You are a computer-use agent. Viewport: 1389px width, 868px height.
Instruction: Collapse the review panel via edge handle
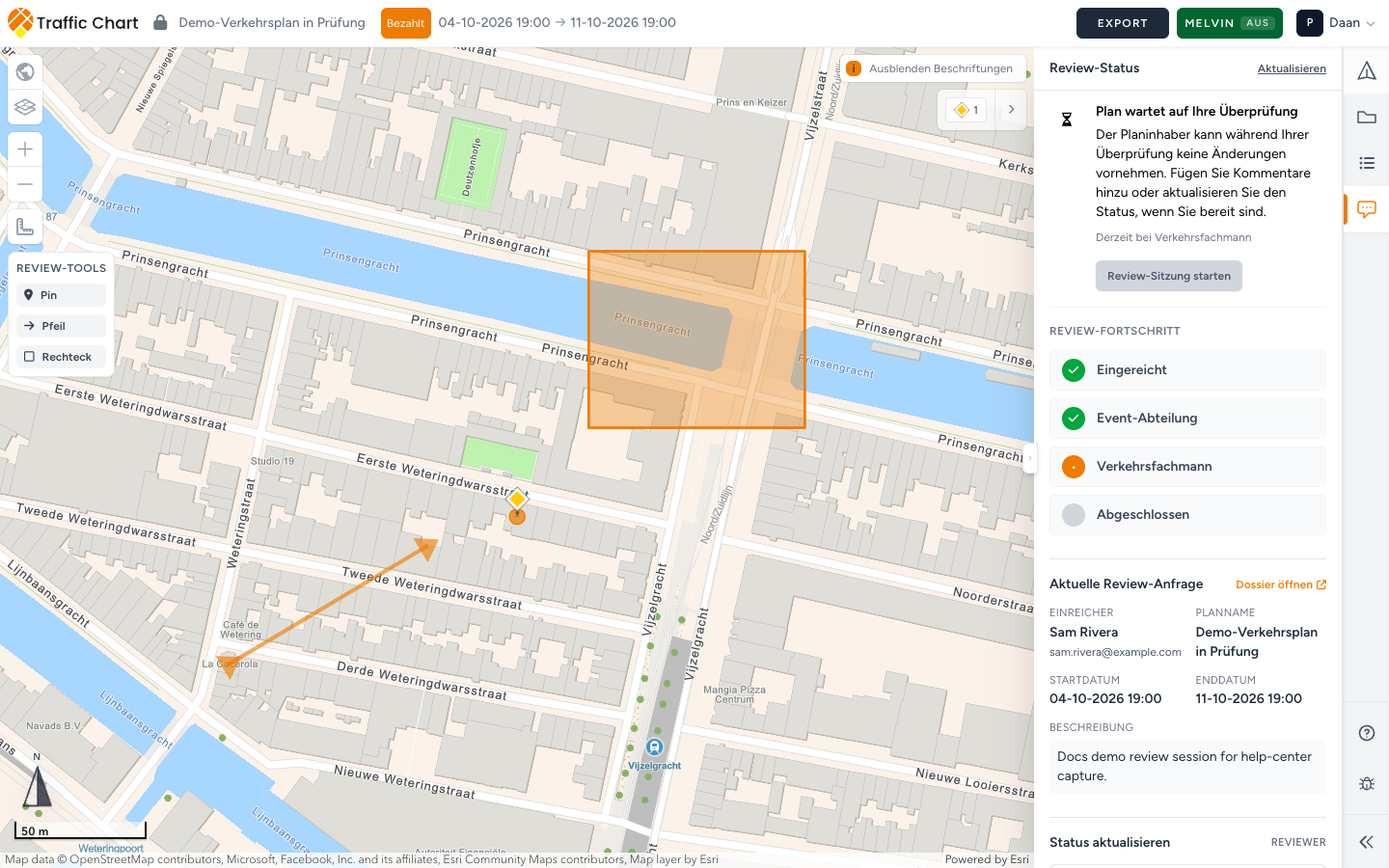[1029, 458]
